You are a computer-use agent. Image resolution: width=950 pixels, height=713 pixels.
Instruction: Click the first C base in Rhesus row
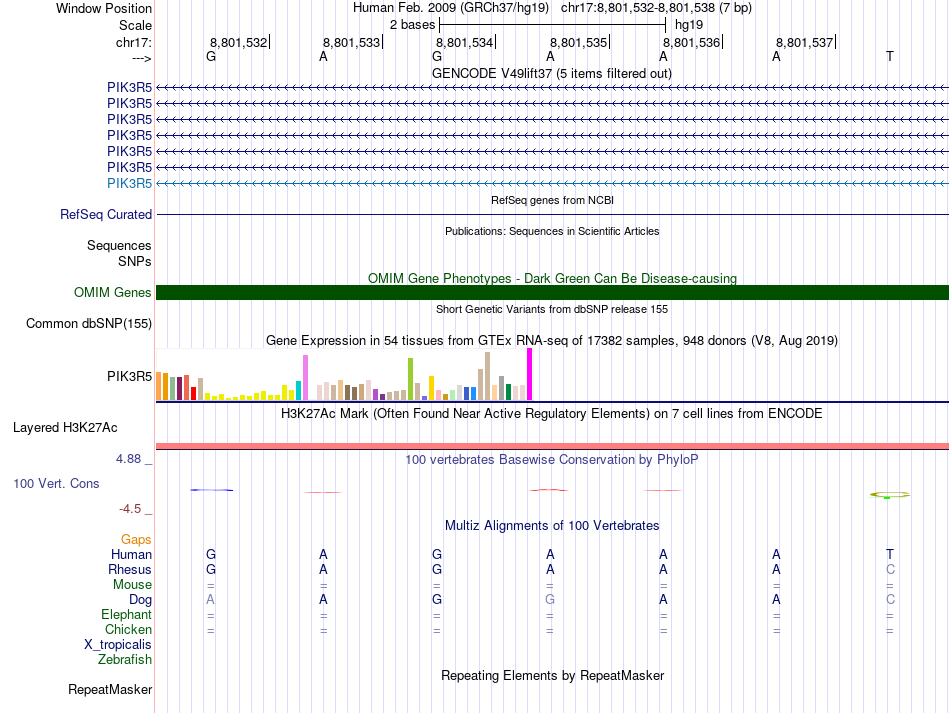click(890, 569)
